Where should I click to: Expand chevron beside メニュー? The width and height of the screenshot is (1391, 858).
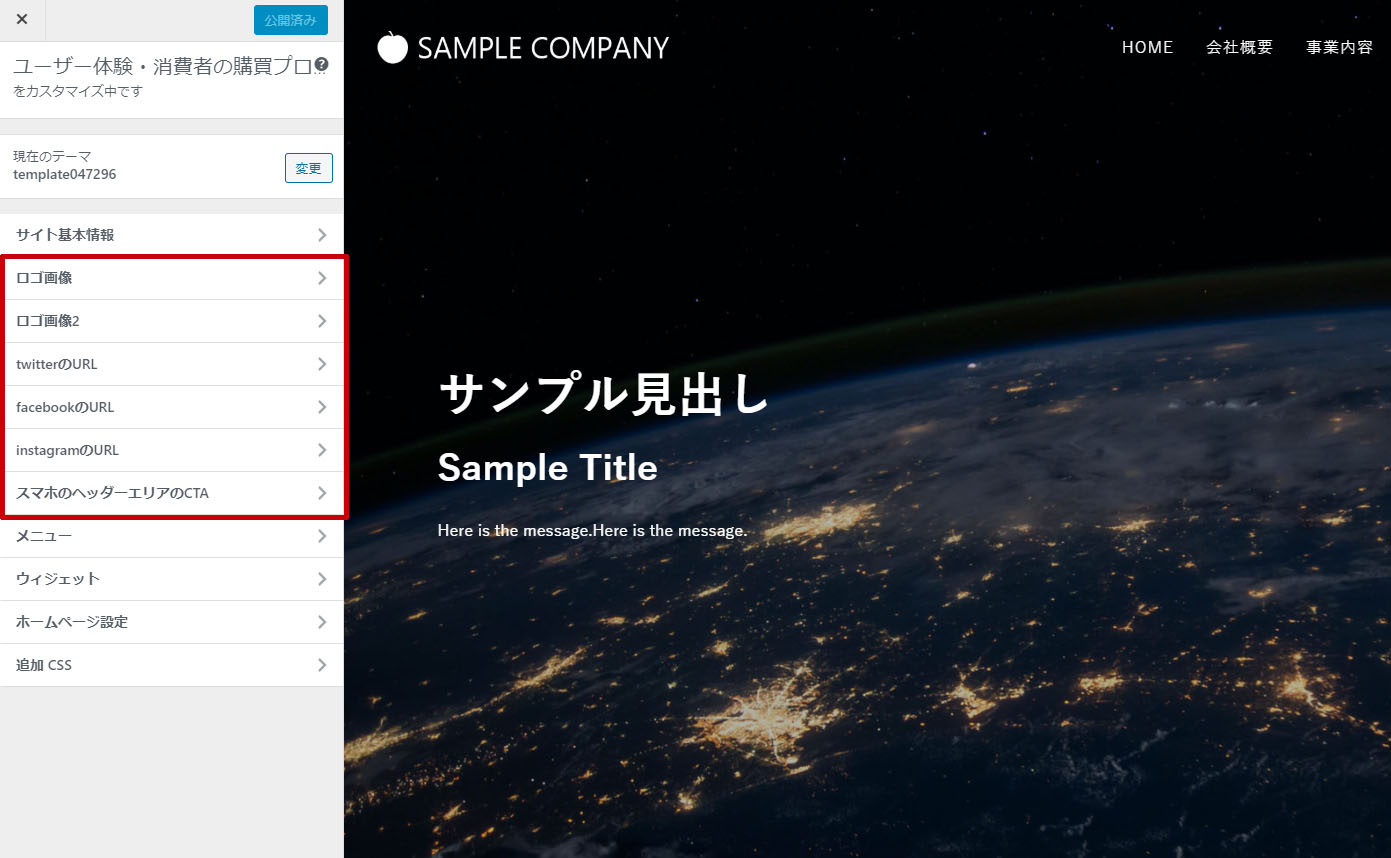[322, 536]
